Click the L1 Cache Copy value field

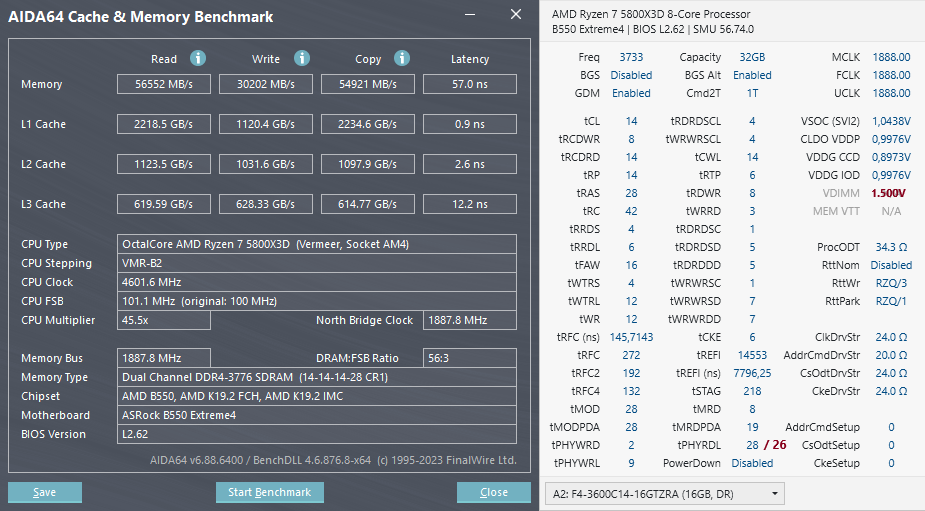tap(368, 124)
